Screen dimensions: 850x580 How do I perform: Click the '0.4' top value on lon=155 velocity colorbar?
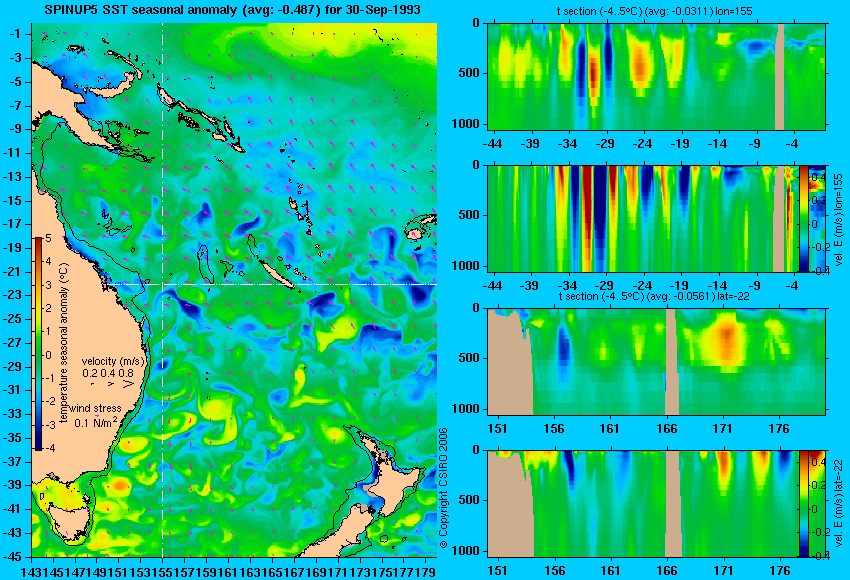pos(817,177)
